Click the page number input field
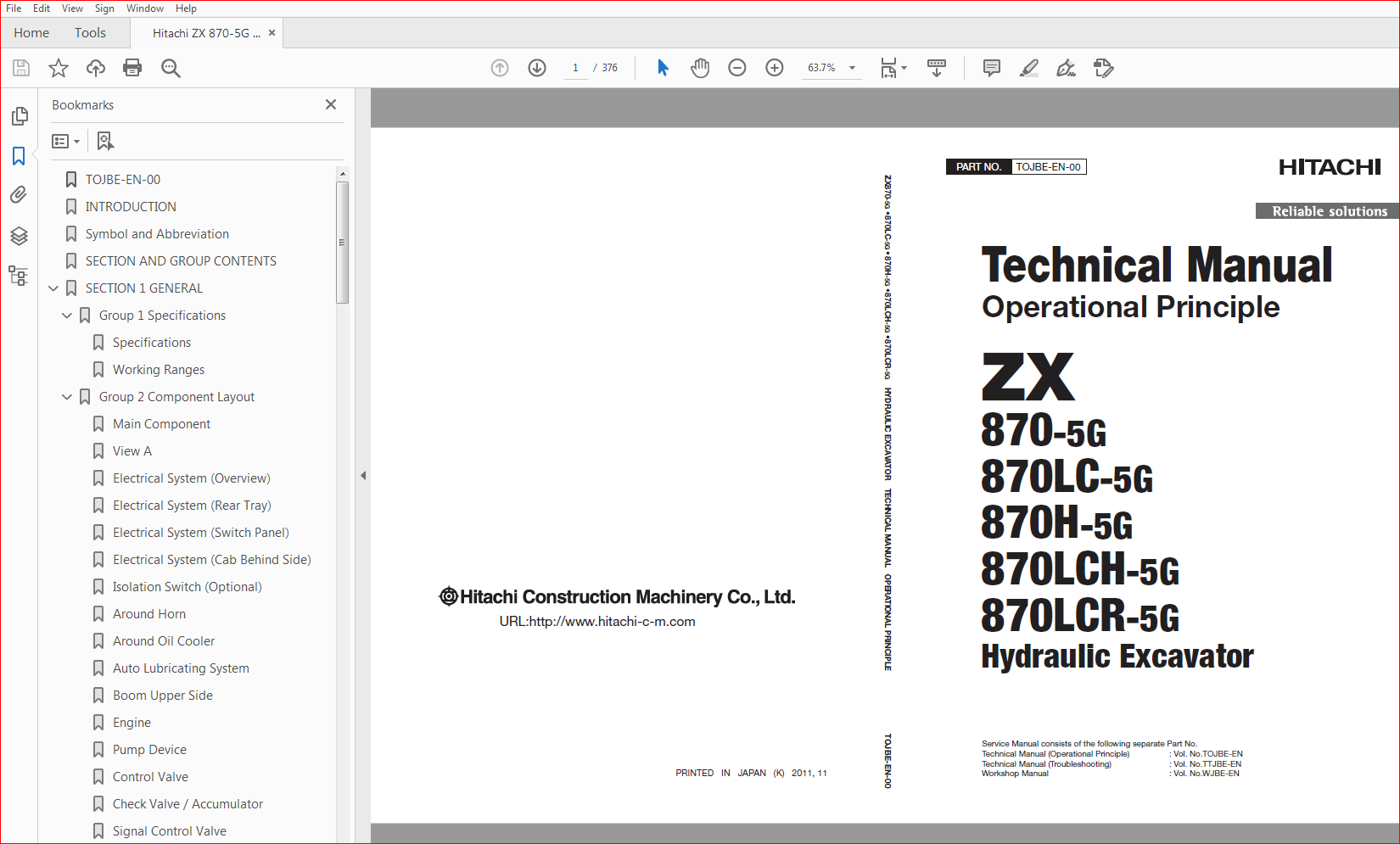 coord(575,68)
